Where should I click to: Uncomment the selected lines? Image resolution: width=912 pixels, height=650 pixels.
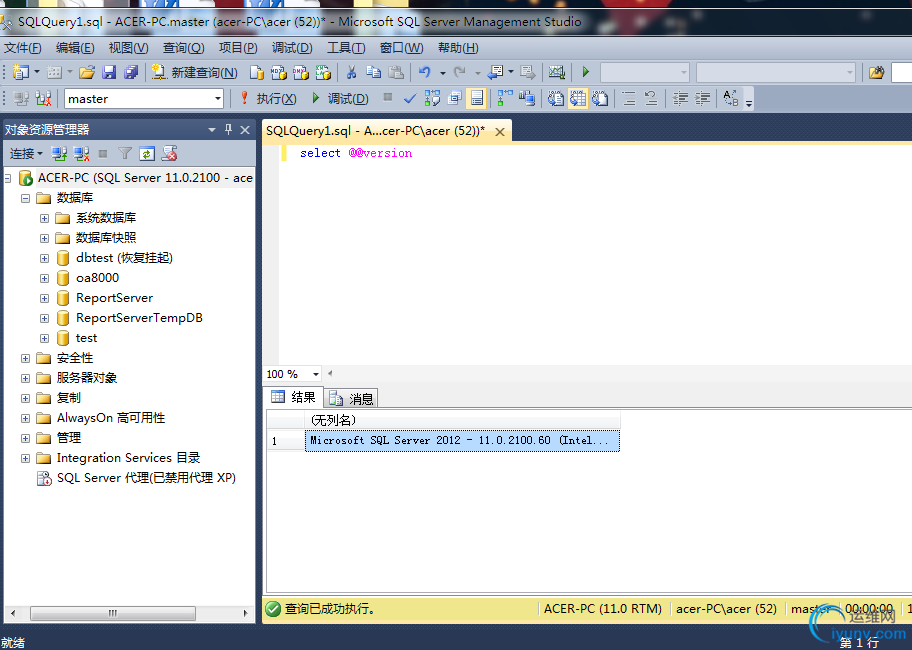pyautogui.click(x=651, y=99)
